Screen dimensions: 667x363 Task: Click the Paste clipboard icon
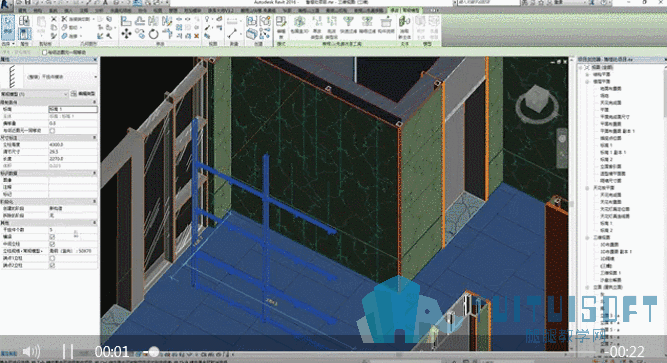tap(41, 24)
